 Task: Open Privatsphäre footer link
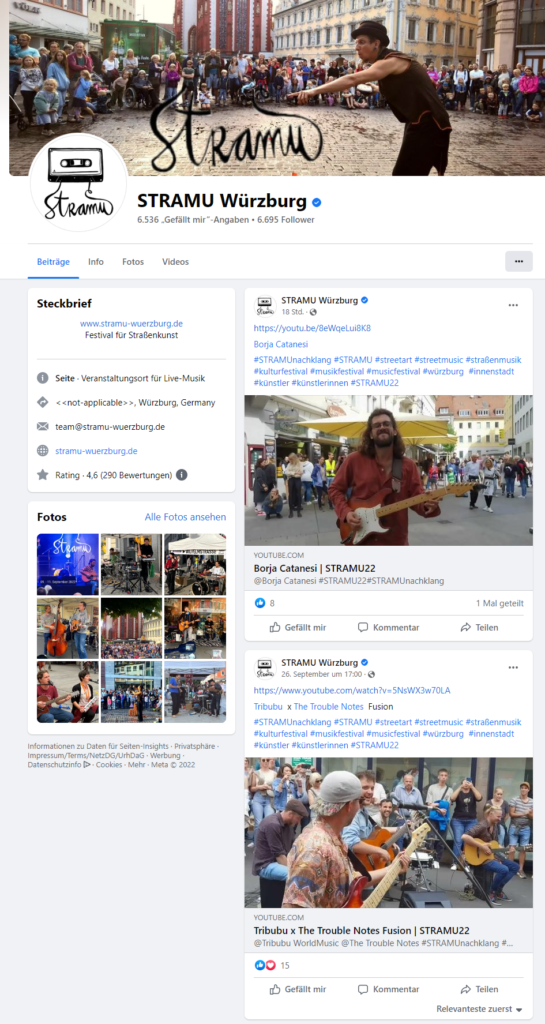[195, 746]
